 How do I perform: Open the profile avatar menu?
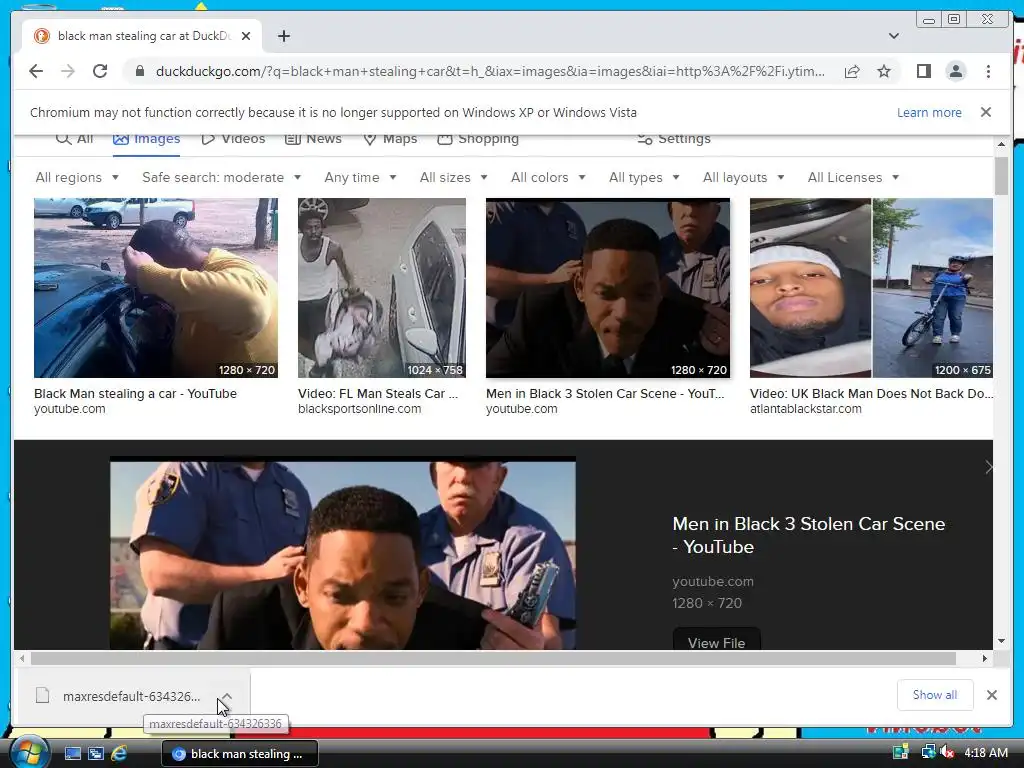pos(955,71)
